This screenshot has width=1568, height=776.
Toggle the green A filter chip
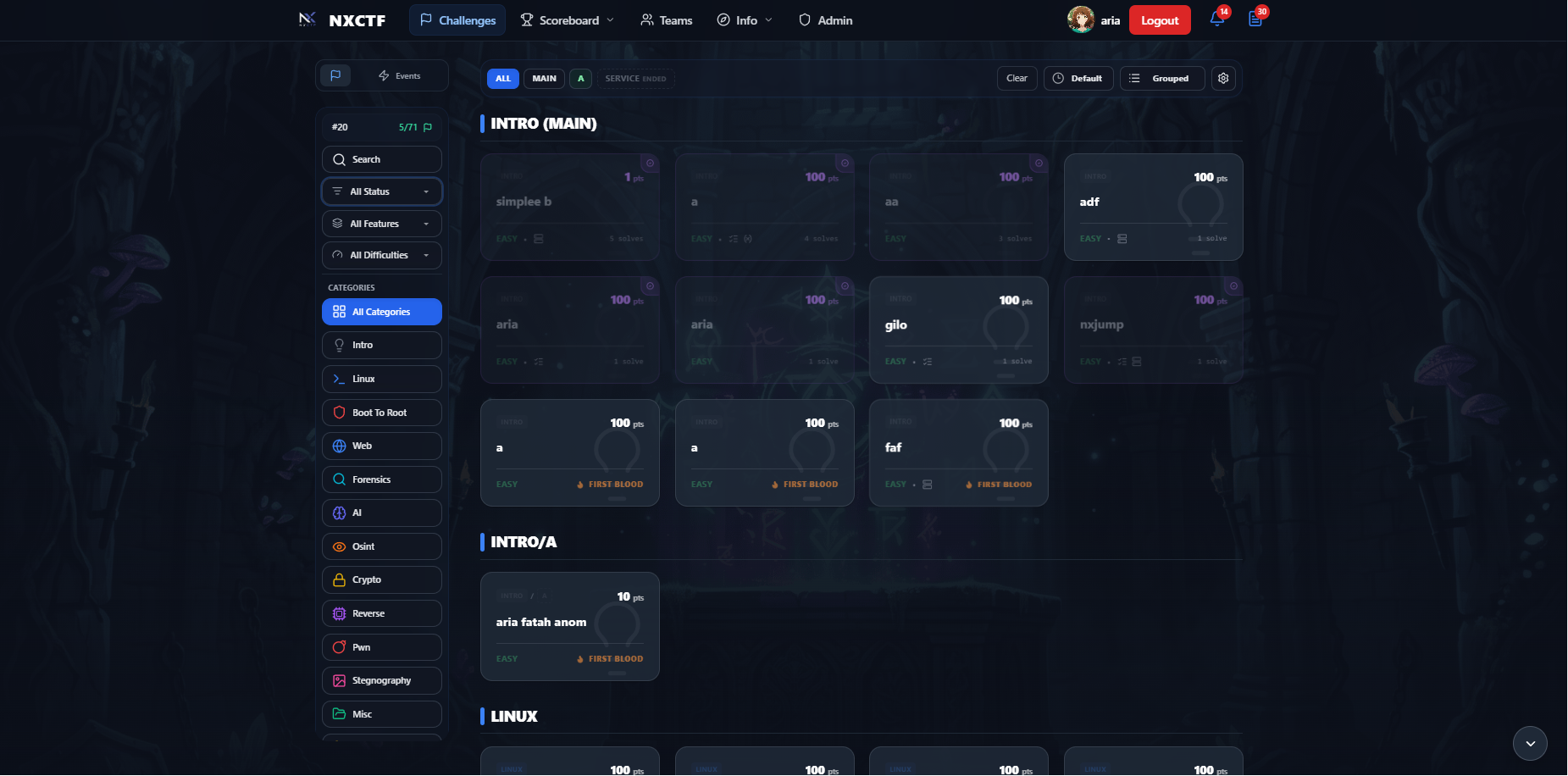pyautogui.click(x=580, y=79)
